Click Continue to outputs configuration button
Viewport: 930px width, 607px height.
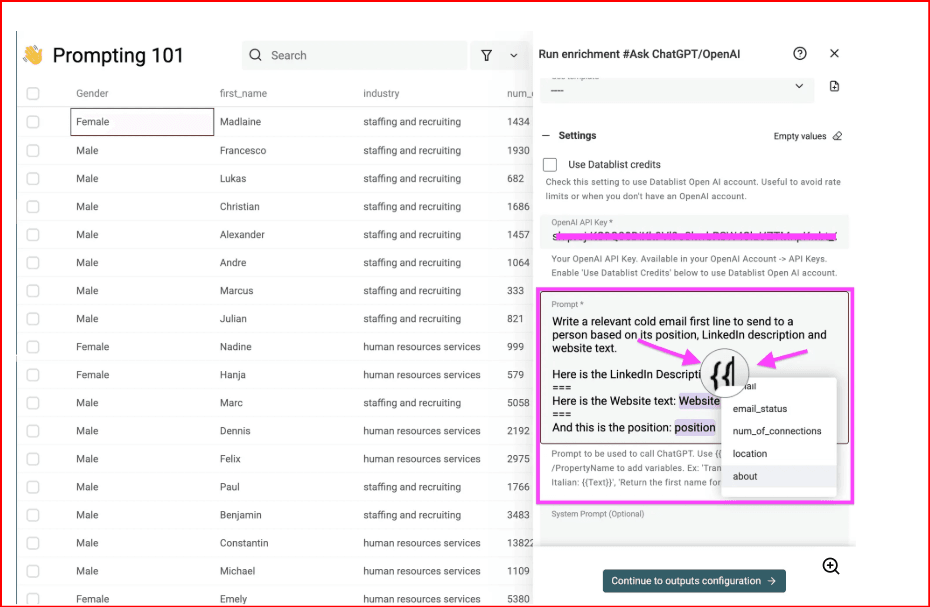click(693, 581)
